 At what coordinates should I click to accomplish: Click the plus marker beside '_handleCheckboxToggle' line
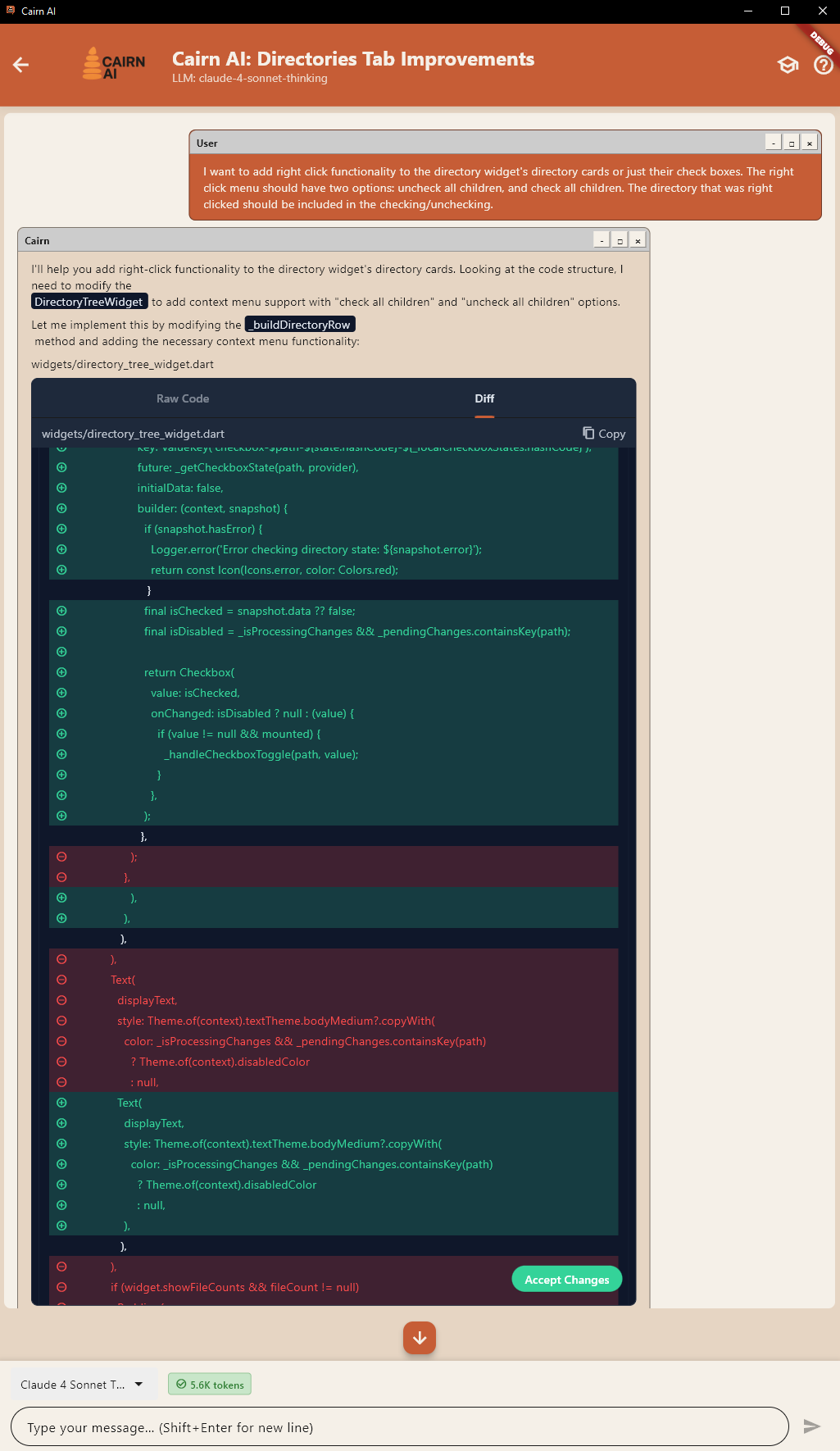pos(61,754)
